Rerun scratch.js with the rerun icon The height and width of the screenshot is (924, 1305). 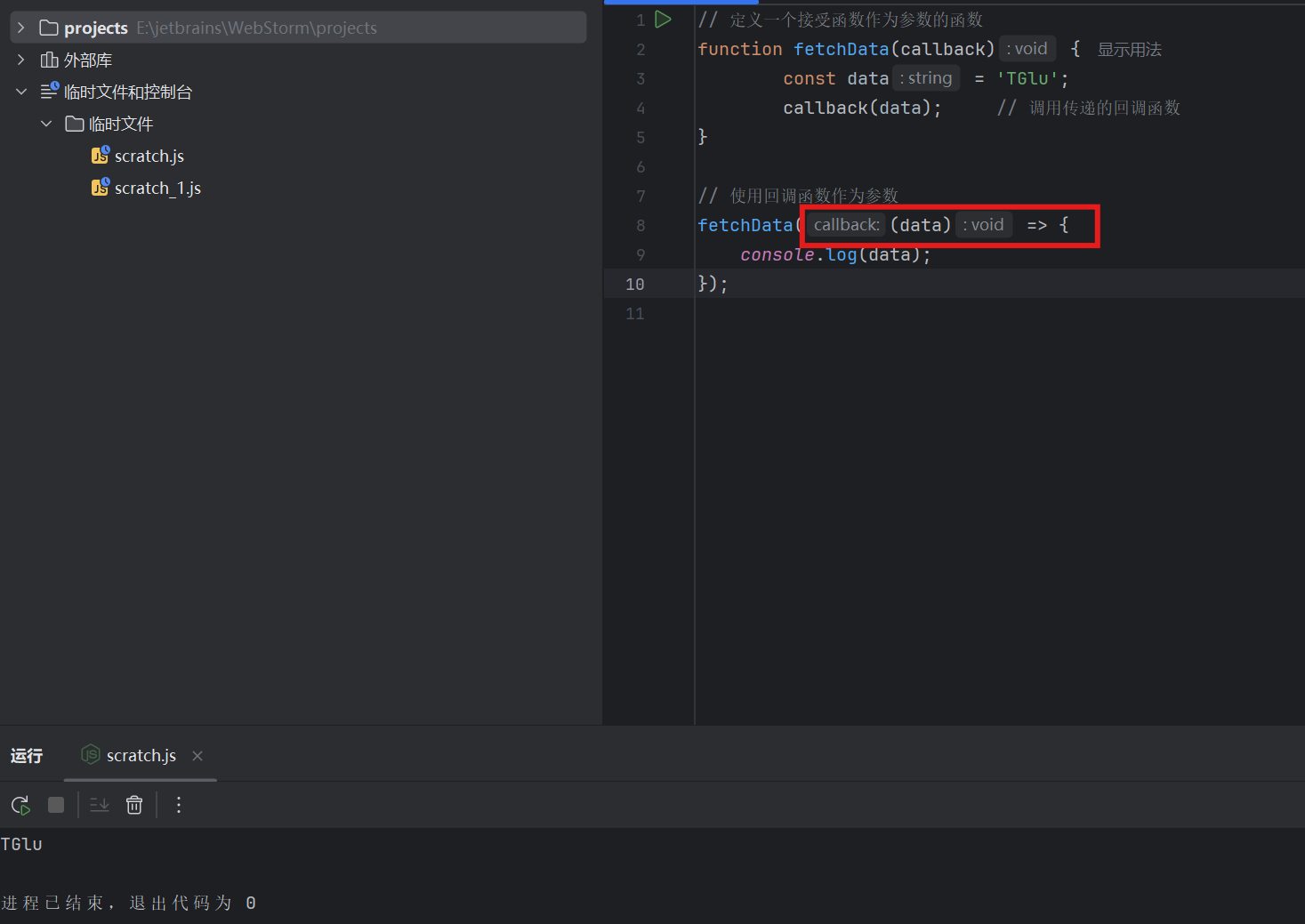(20, 805)
